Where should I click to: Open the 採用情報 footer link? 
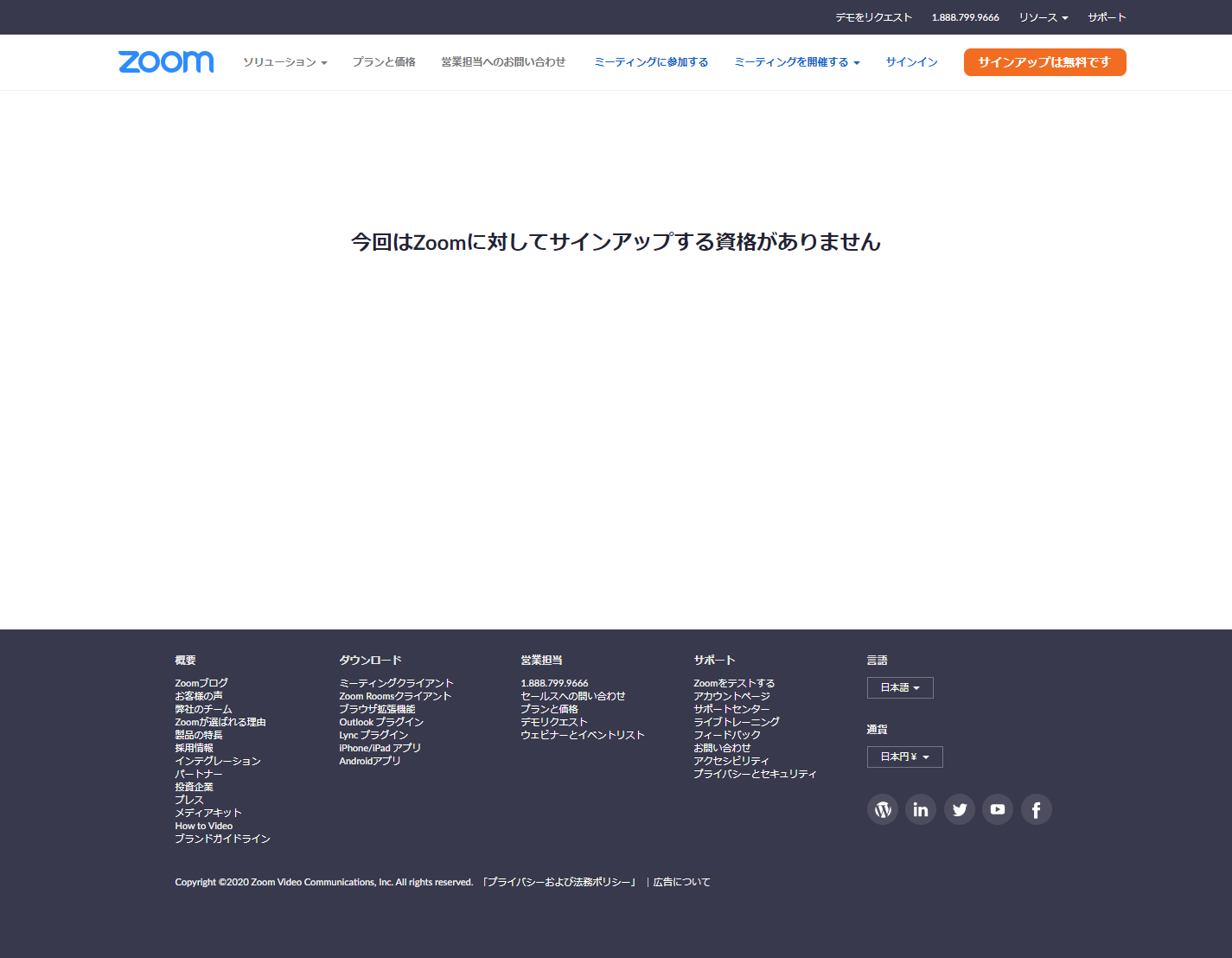194,748
